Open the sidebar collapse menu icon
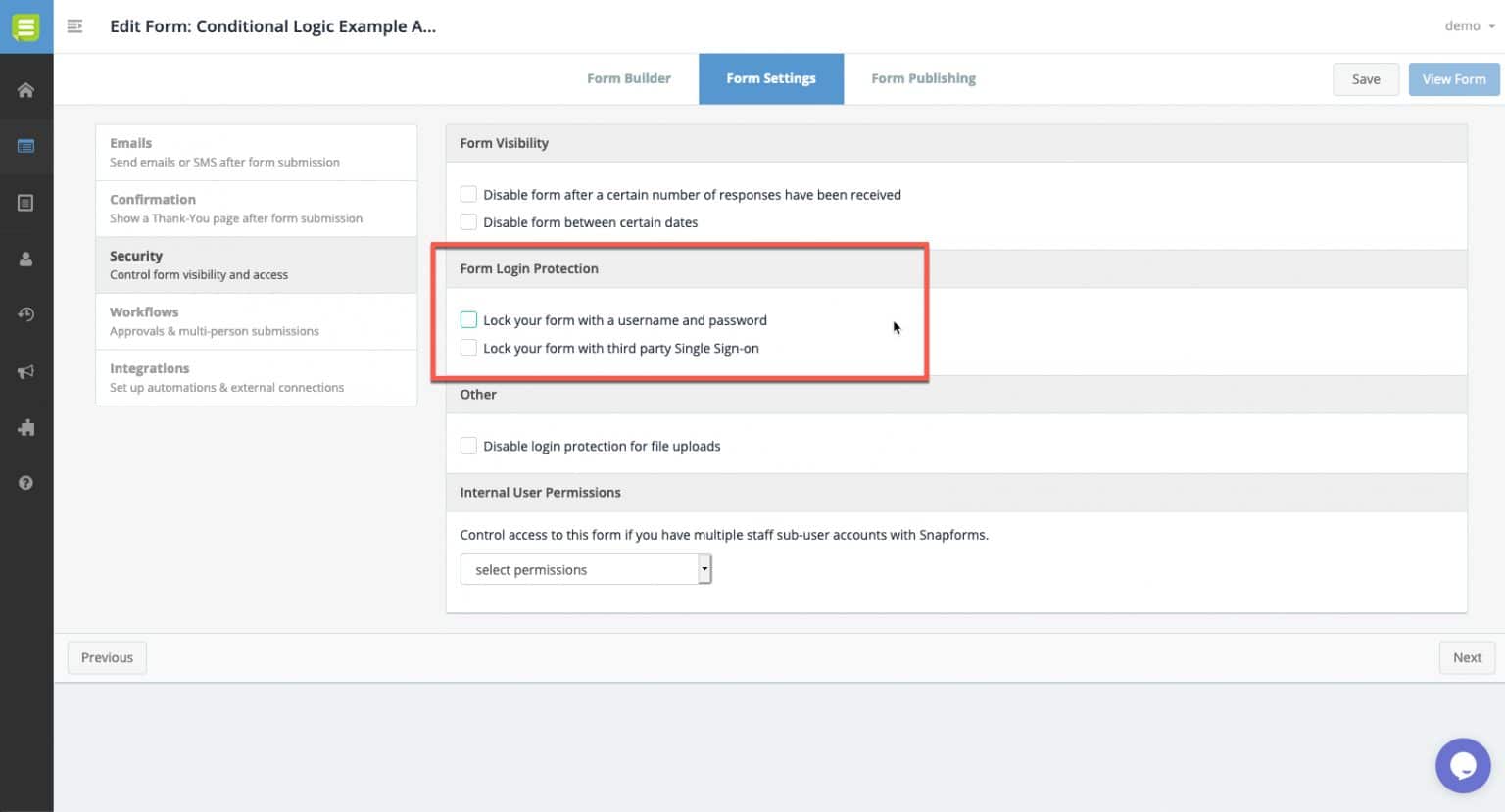This screenshot has height=812, width=1505. pos(74,26)
